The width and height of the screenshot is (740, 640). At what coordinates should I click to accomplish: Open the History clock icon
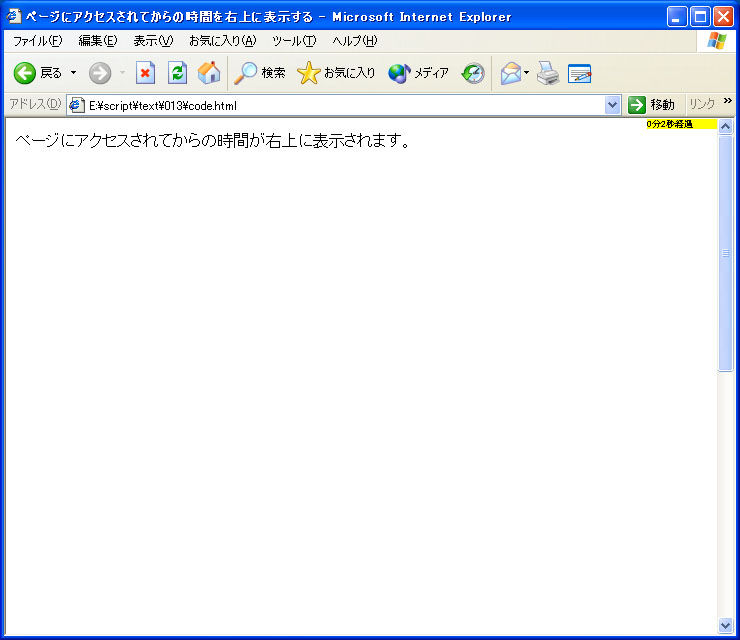473,73
